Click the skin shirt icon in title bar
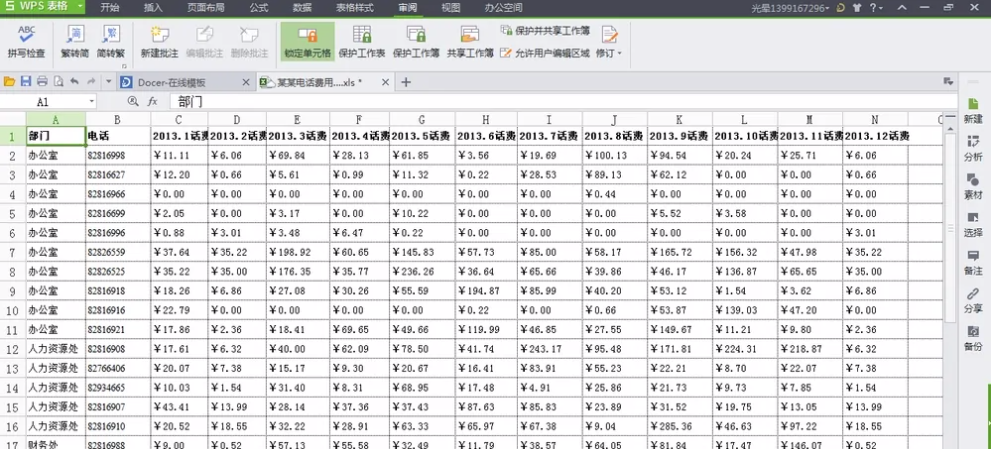 (x=856, y=8)
